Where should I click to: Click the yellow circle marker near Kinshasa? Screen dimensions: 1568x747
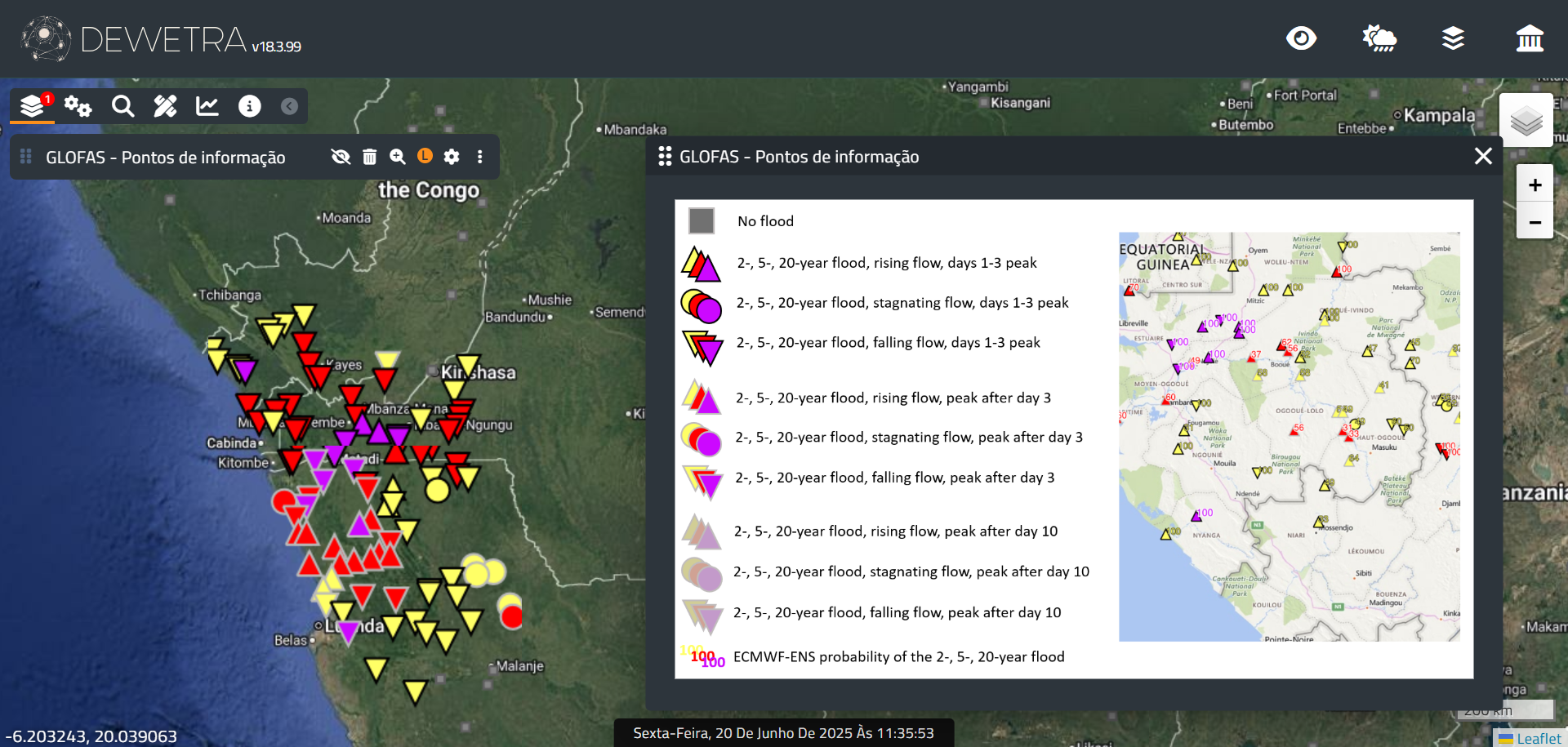pyautogui.click(x=437, y=491)
